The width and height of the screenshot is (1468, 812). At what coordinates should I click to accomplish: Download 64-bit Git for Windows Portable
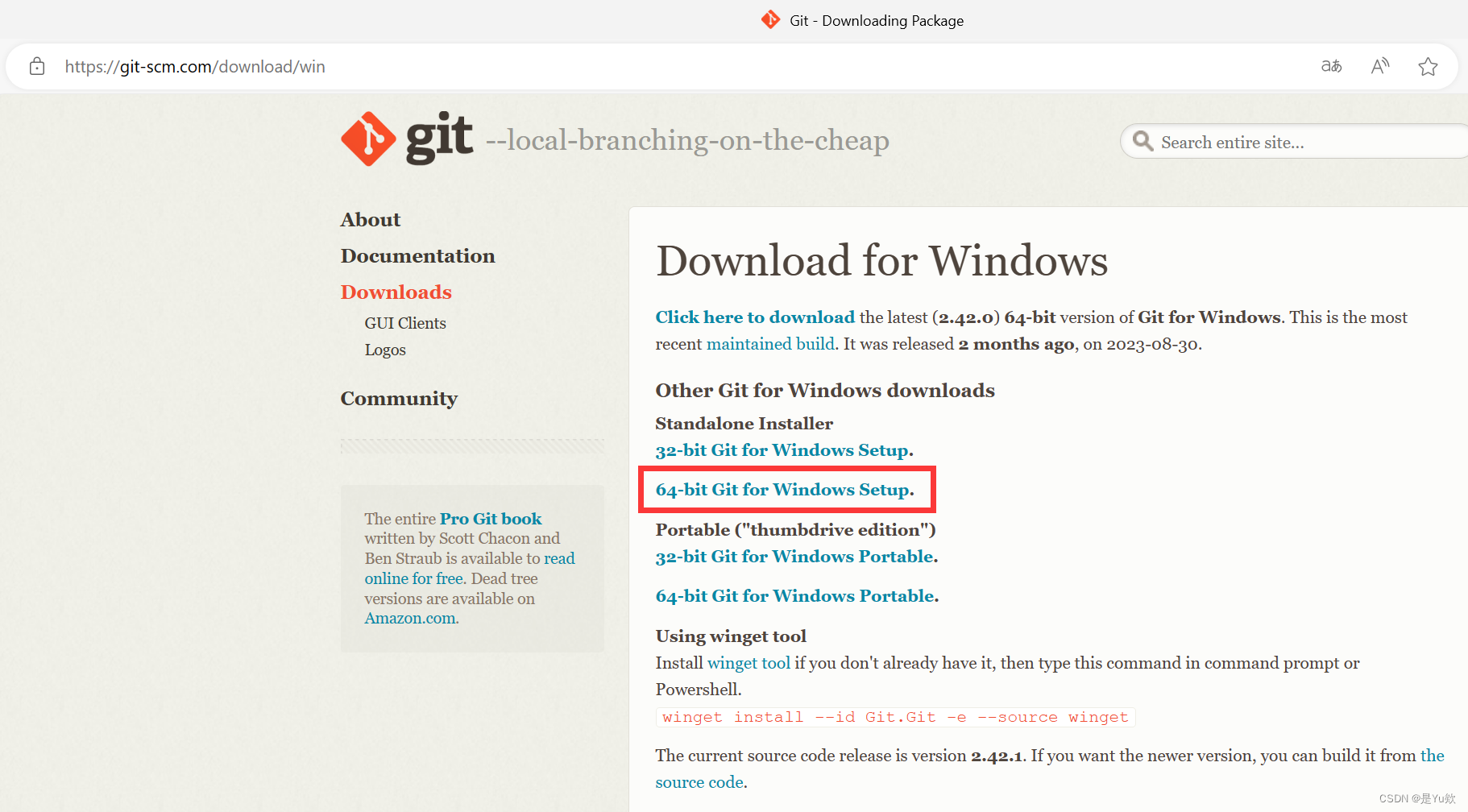click(x=795, y=596)
